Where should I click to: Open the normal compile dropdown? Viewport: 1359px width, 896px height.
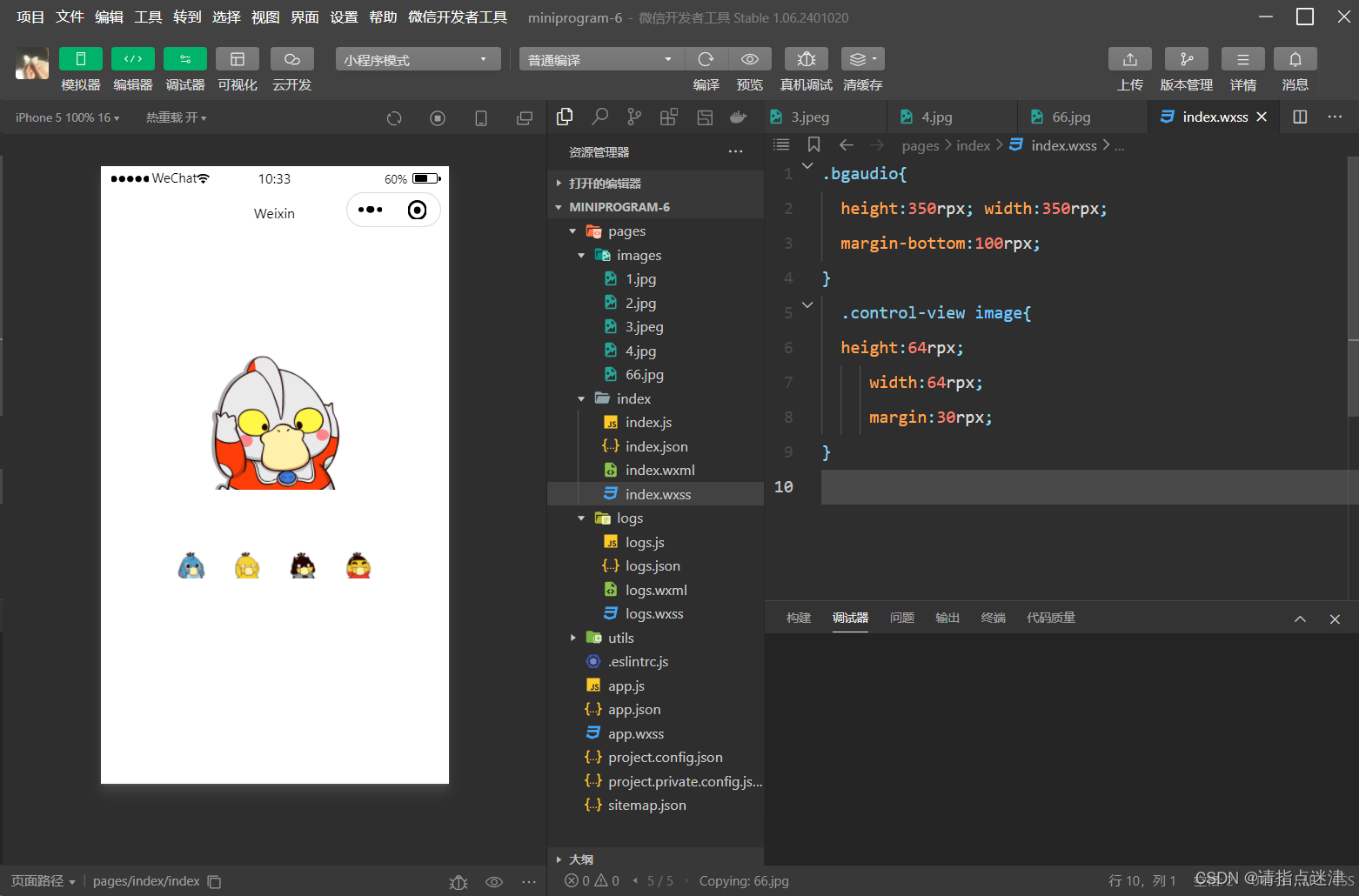(x=602, y=59)
